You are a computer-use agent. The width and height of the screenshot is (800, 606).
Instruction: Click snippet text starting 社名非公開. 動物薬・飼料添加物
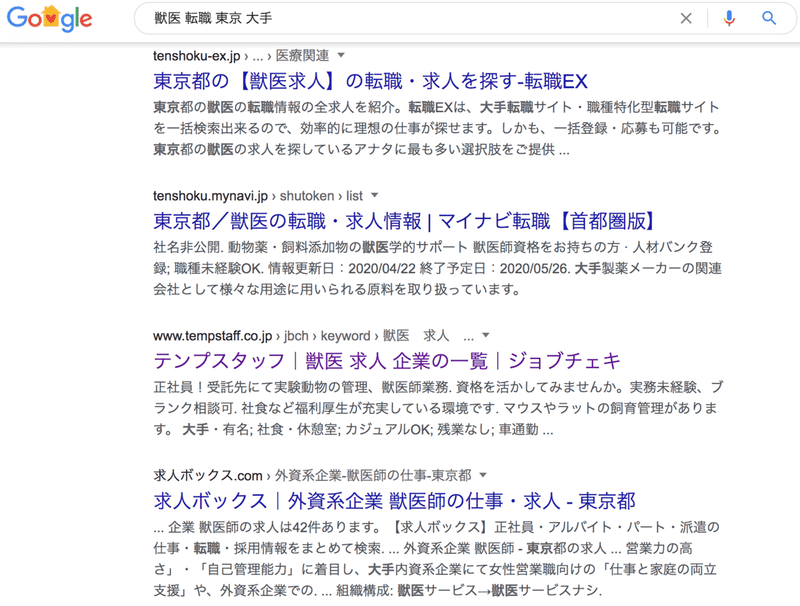[x=437, y=268]
